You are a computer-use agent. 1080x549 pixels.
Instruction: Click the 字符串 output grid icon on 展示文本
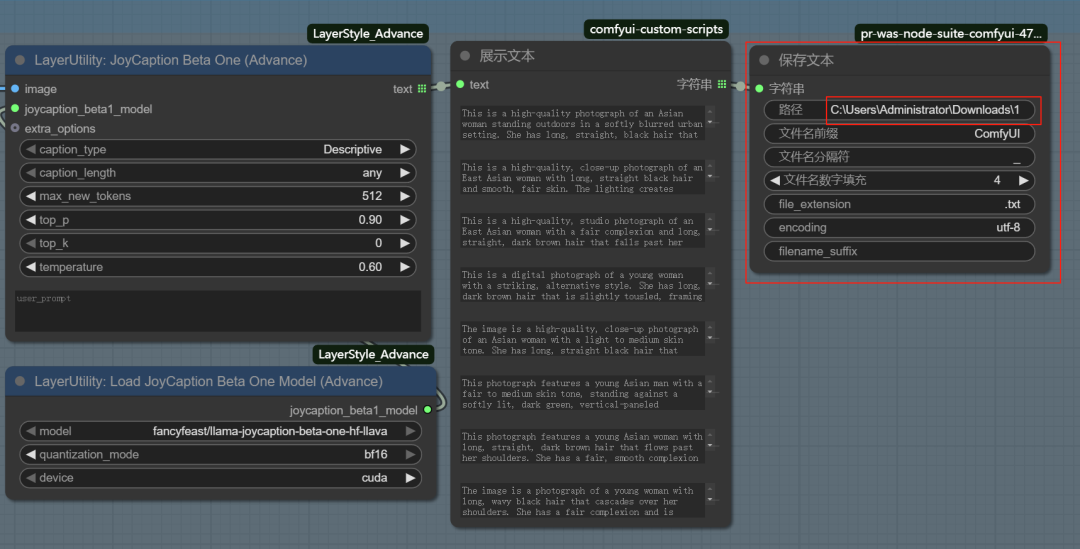tap(722, 84)
